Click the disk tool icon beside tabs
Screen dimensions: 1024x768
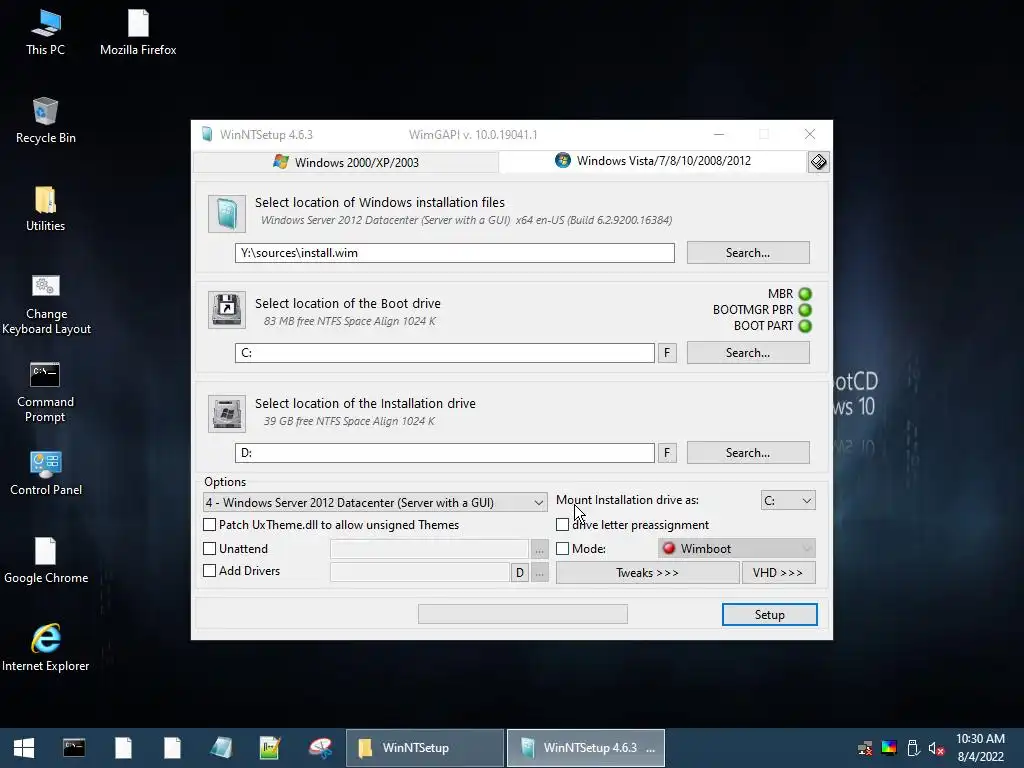(818, 162)
